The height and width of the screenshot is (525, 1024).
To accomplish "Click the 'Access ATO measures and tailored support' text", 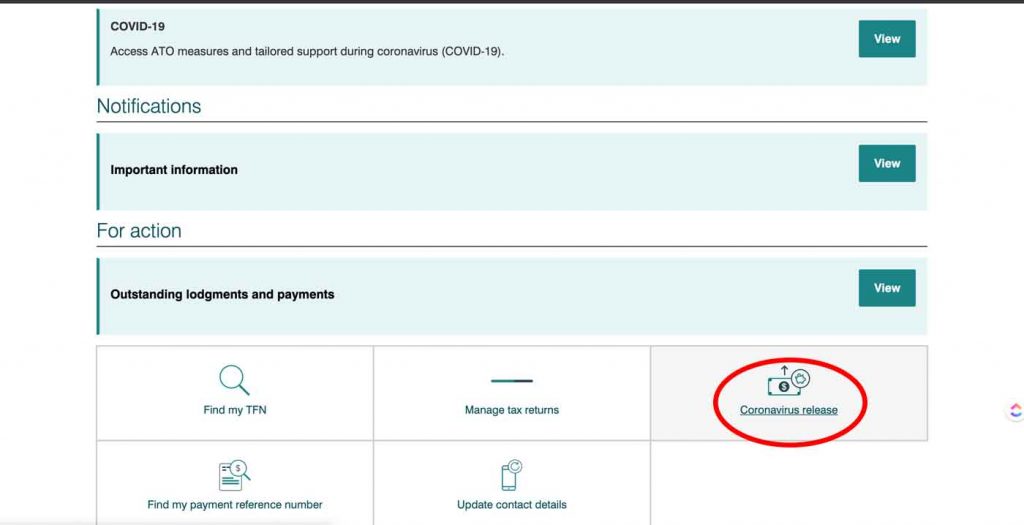I will [x=307, y=52].
